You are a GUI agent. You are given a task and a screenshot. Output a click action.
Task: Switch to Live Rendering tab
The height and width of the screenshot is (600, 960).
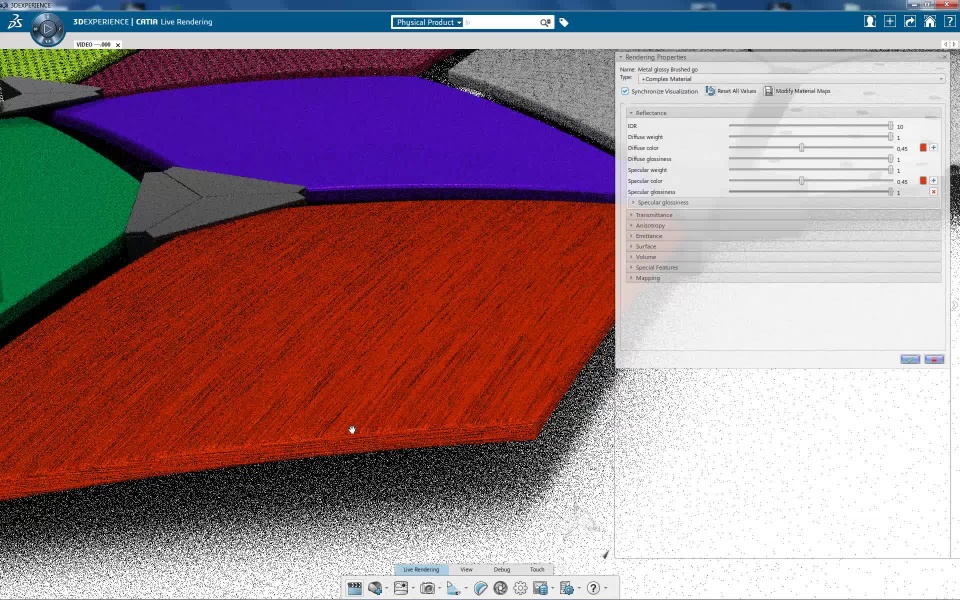pos(421,569)
